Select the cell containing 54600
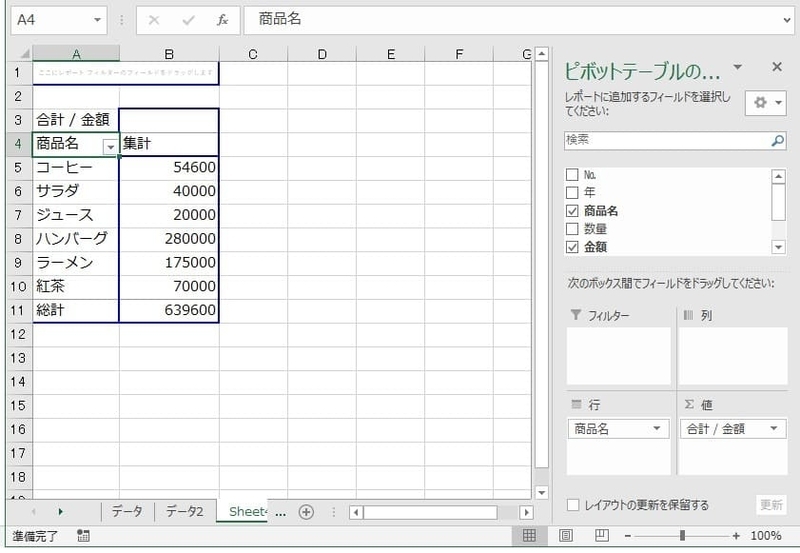Image resolution: width=800 pixels, height=553 pixels. tap(169, 167)
